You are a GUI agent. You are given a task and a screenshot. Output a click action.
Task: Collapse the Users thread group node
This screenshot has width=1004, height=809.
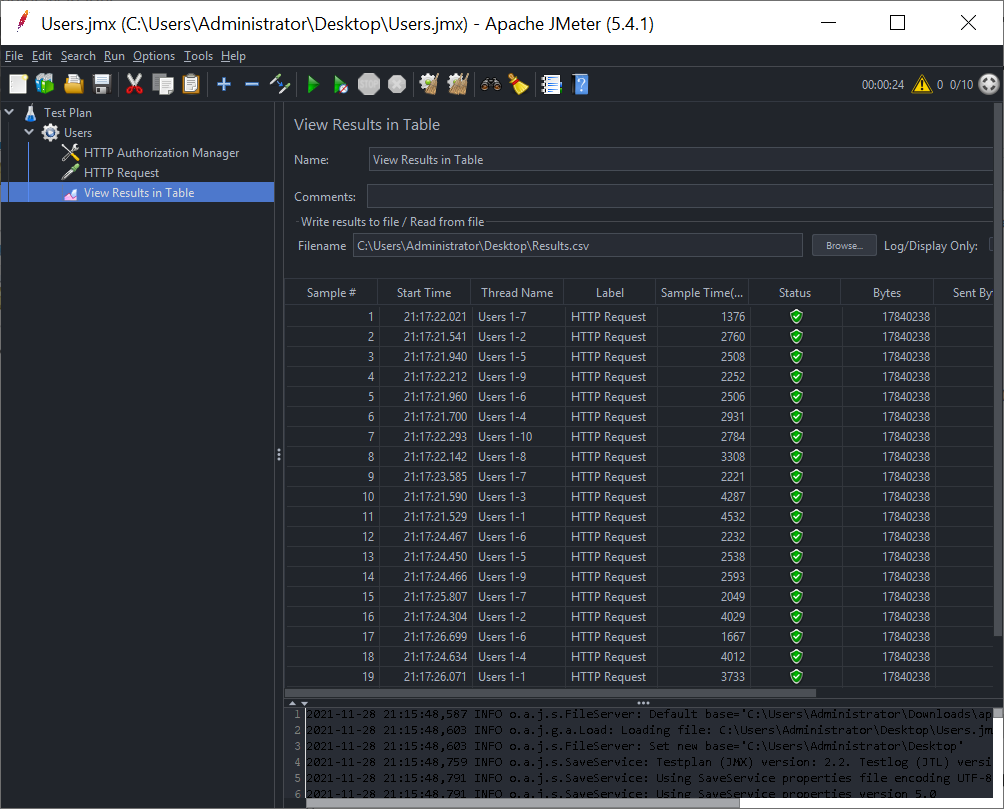pos(29,132)
